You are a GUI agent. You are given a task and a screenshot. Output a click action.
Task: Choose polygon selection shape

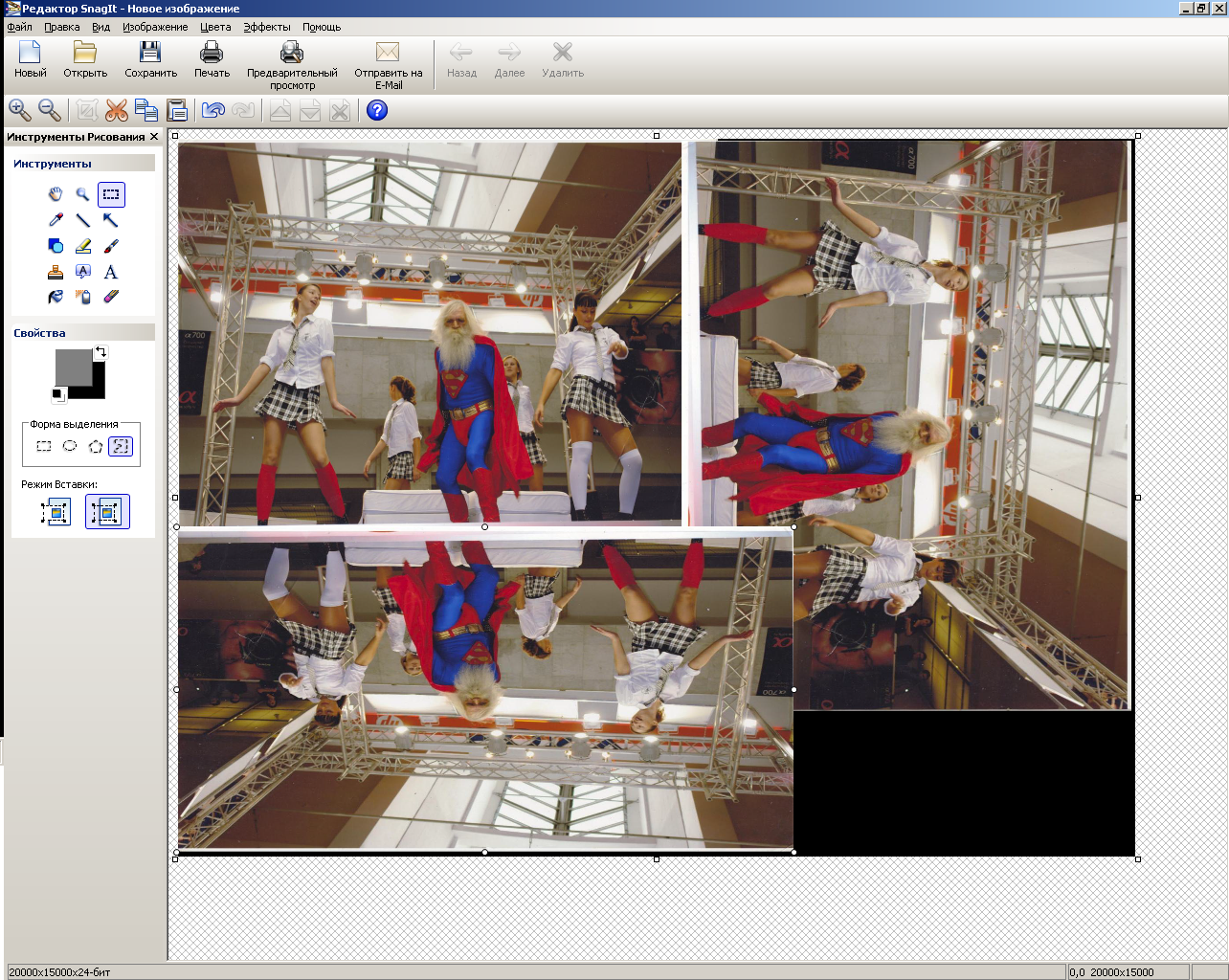pos(96,446)
